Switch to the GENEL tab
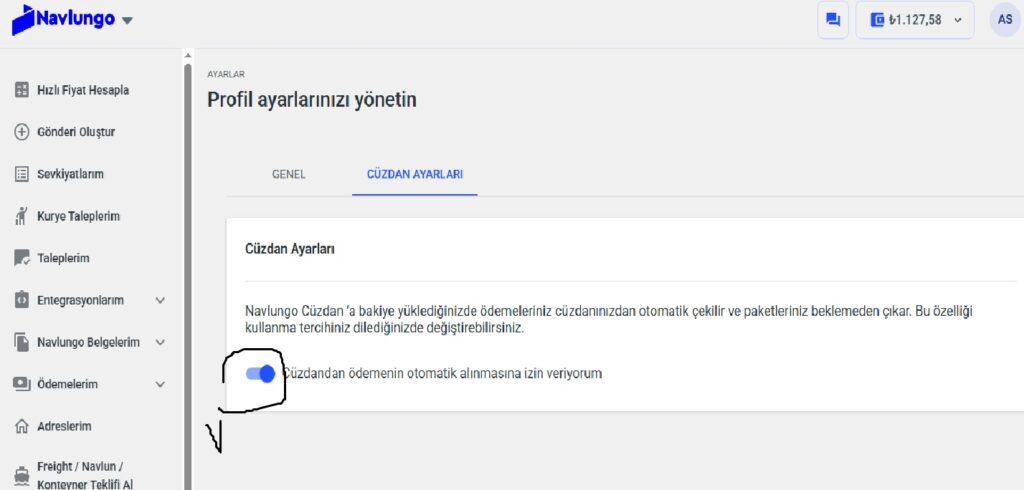The image size is (1024, 490). tap(289, 174)
